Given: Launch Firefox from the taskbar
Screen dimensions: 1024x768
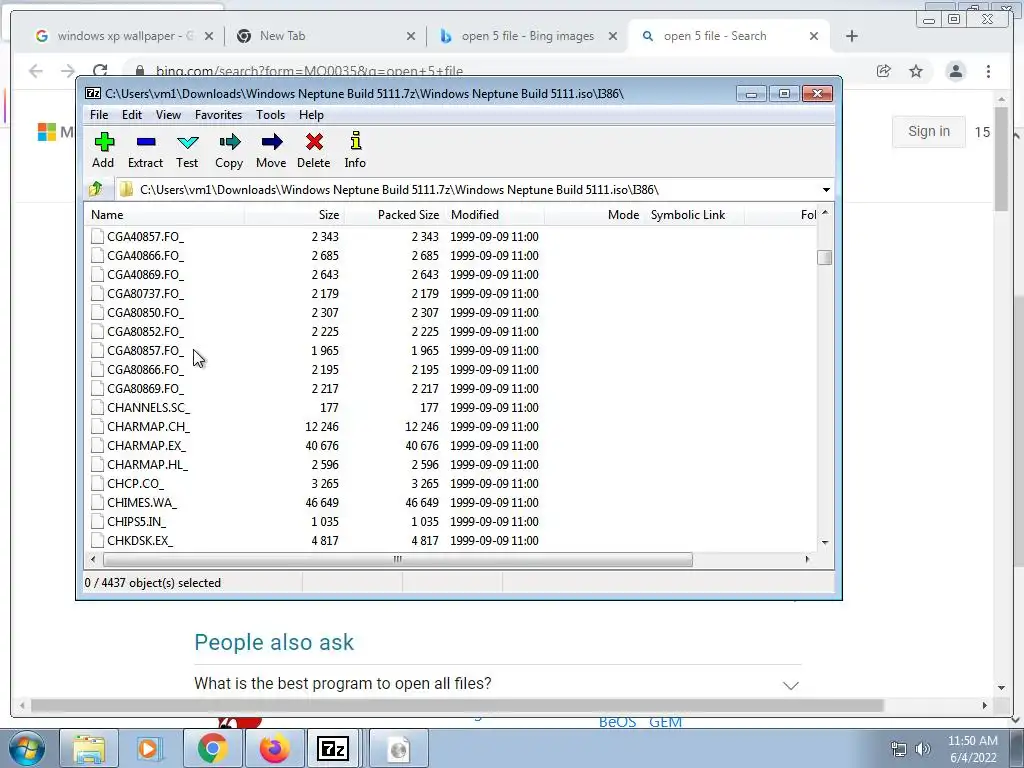Looking at the screenshot, I should pyautogui.click(x=274, y=748).
